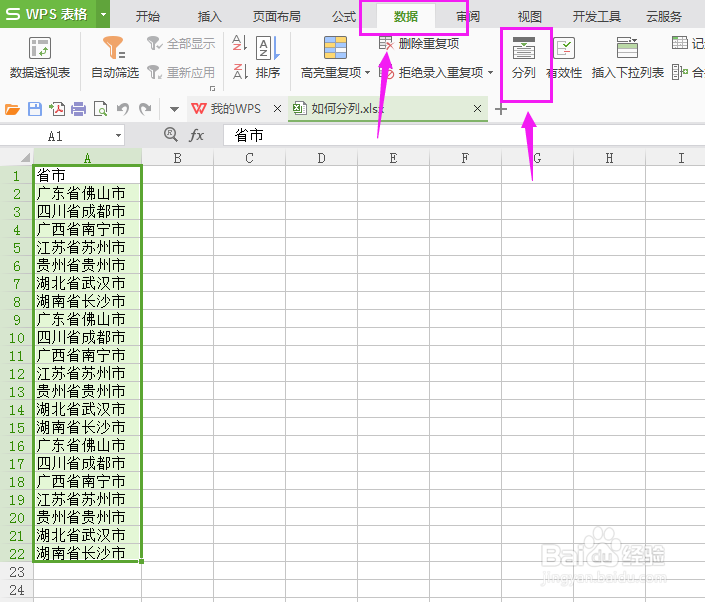Click the zoom lookup icon beside fx
705x602 pixels.
171,134
